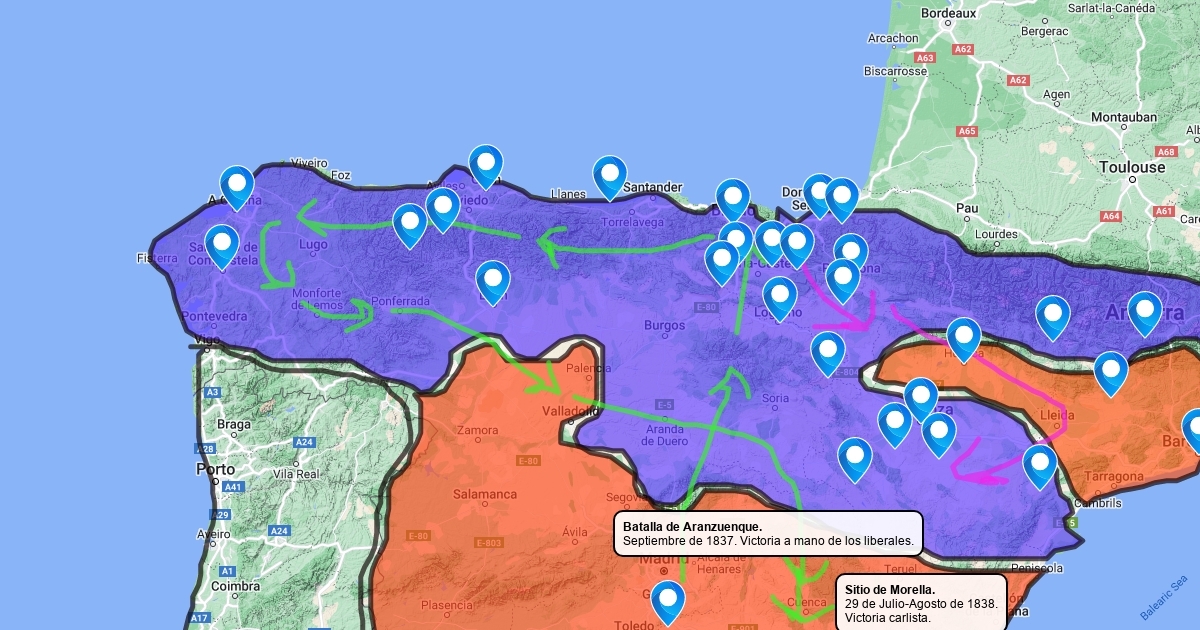This screenshot has height=630, width=1200.
Task: Click the Salamanca label in the orange region
Action: 485,494
